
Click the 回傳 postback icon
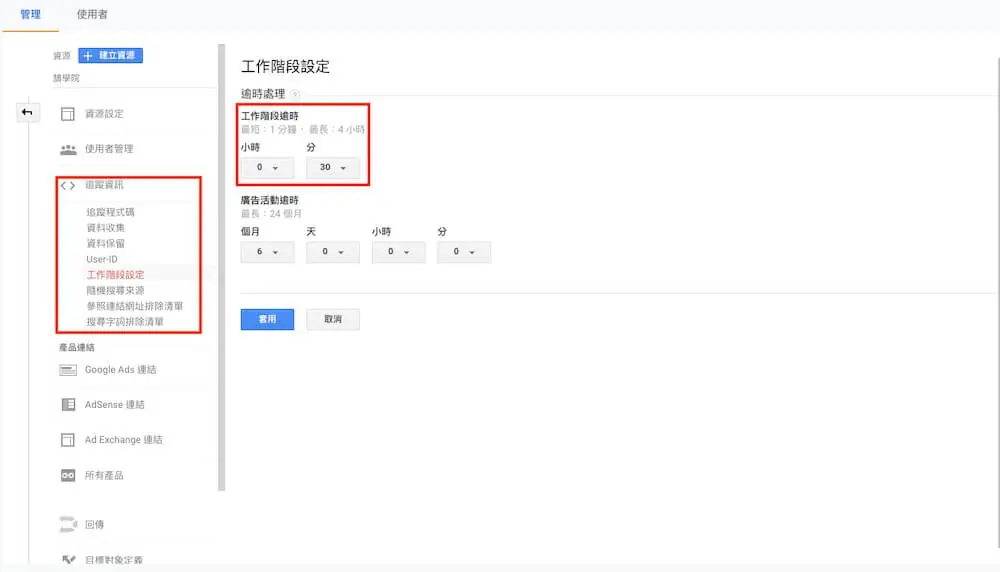coord(68,524)
